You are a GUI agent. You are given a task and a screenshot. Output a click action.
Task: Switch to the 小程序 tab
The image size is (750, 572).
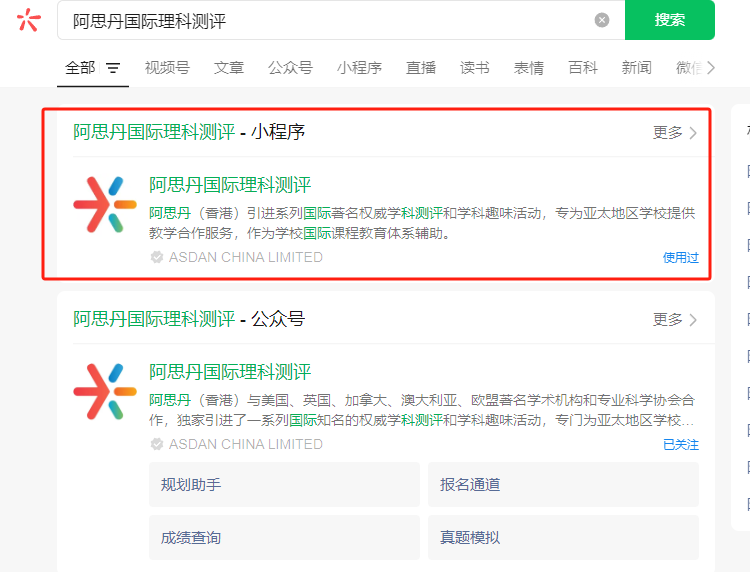coord(359,68)
